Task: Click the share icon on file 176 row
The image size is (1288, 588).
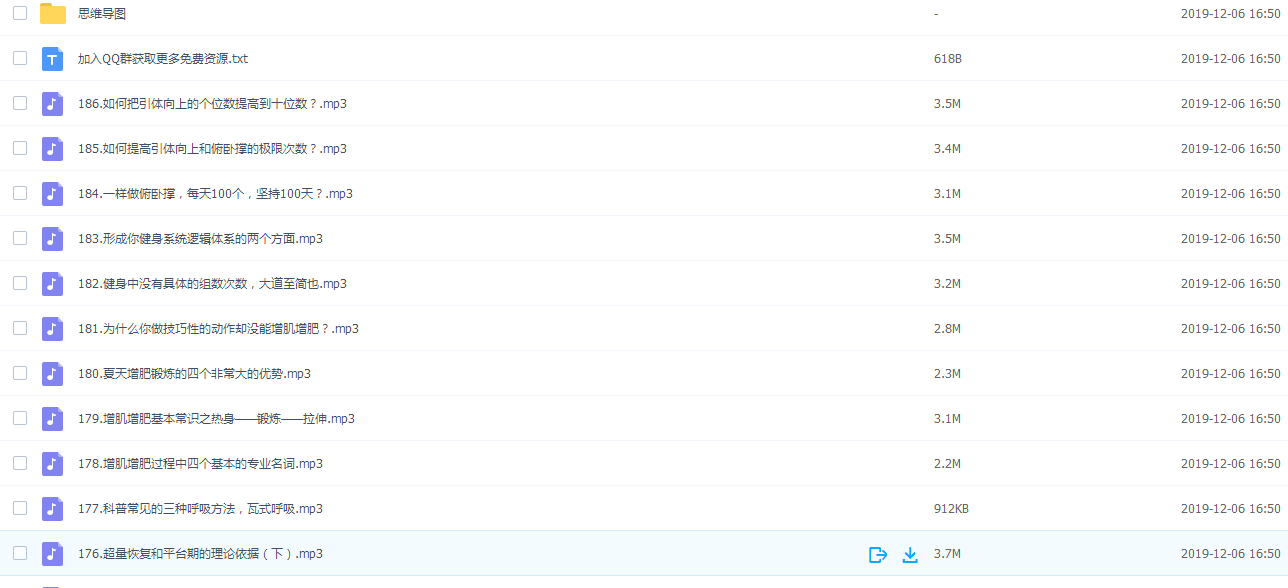Action: 878,554
